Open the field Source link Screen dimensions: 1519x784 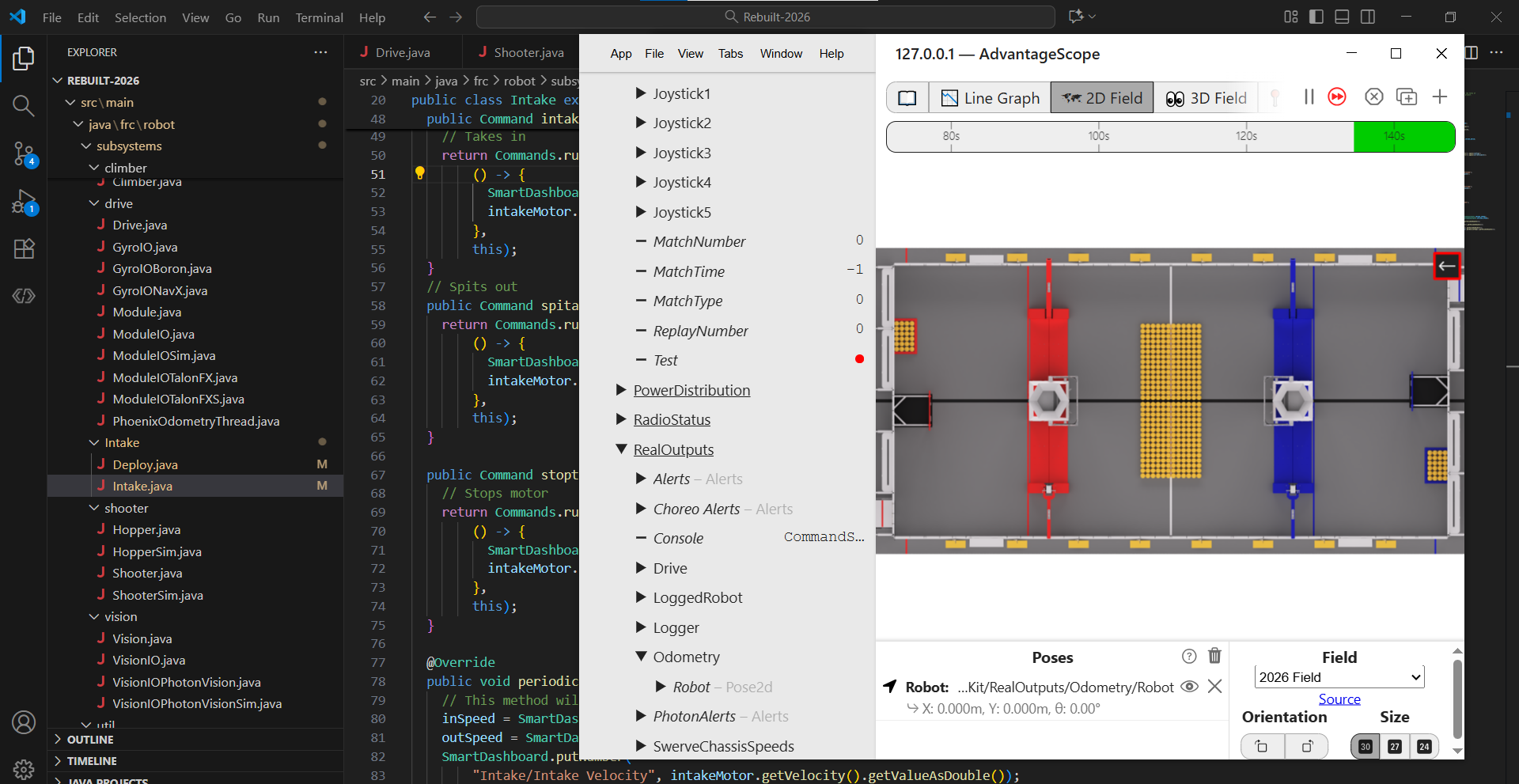coord(1339,699)
